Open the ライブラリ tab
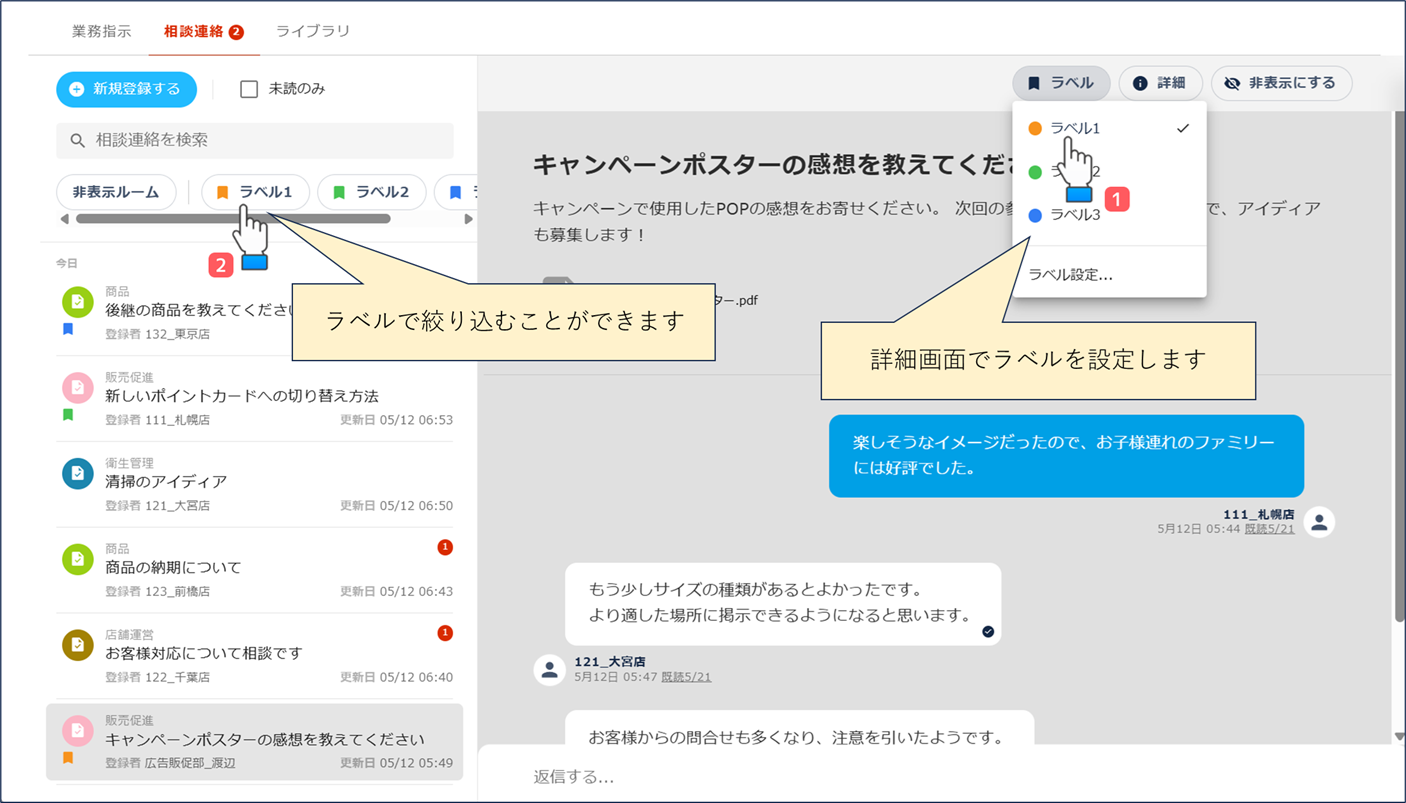Screen dimensions: 1406x803 coord(313,31)
